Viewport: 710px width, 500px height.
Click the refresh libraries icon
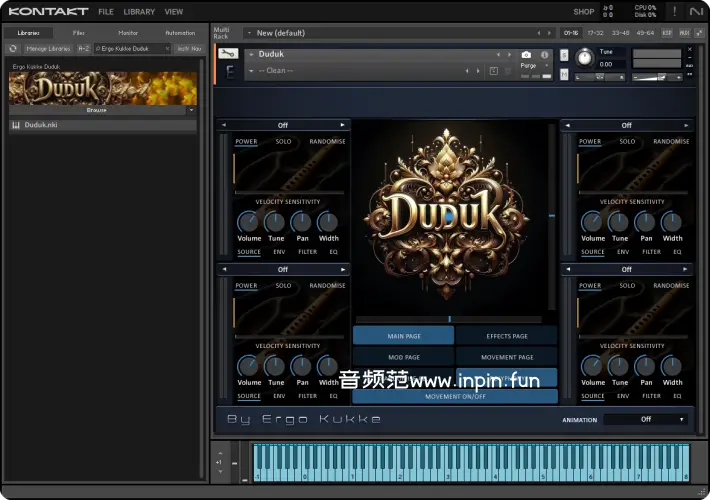pyautogui.click(x=13, y=48)
